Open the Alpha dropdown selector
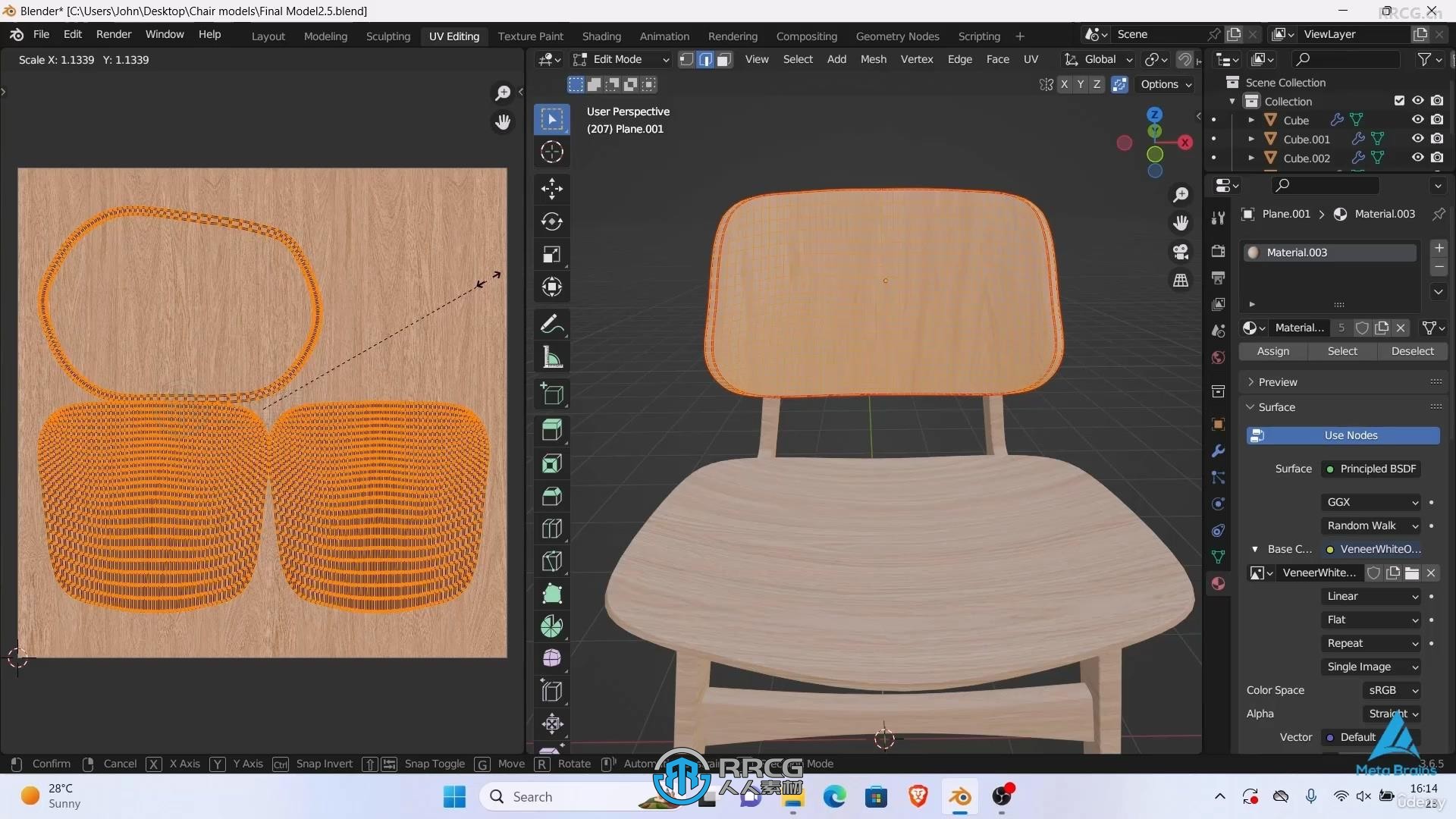The image size is (1456, 819). (1391, 713)
